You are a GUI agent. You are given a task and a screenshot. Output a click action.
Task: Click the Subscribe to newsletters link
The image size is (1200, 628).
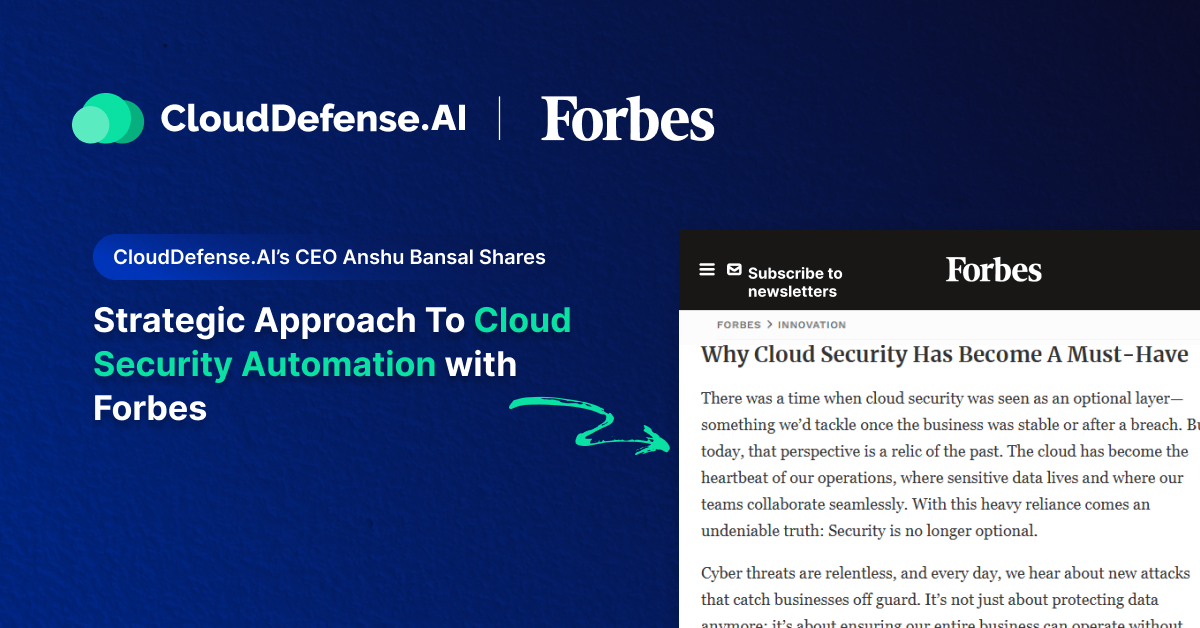794,282
